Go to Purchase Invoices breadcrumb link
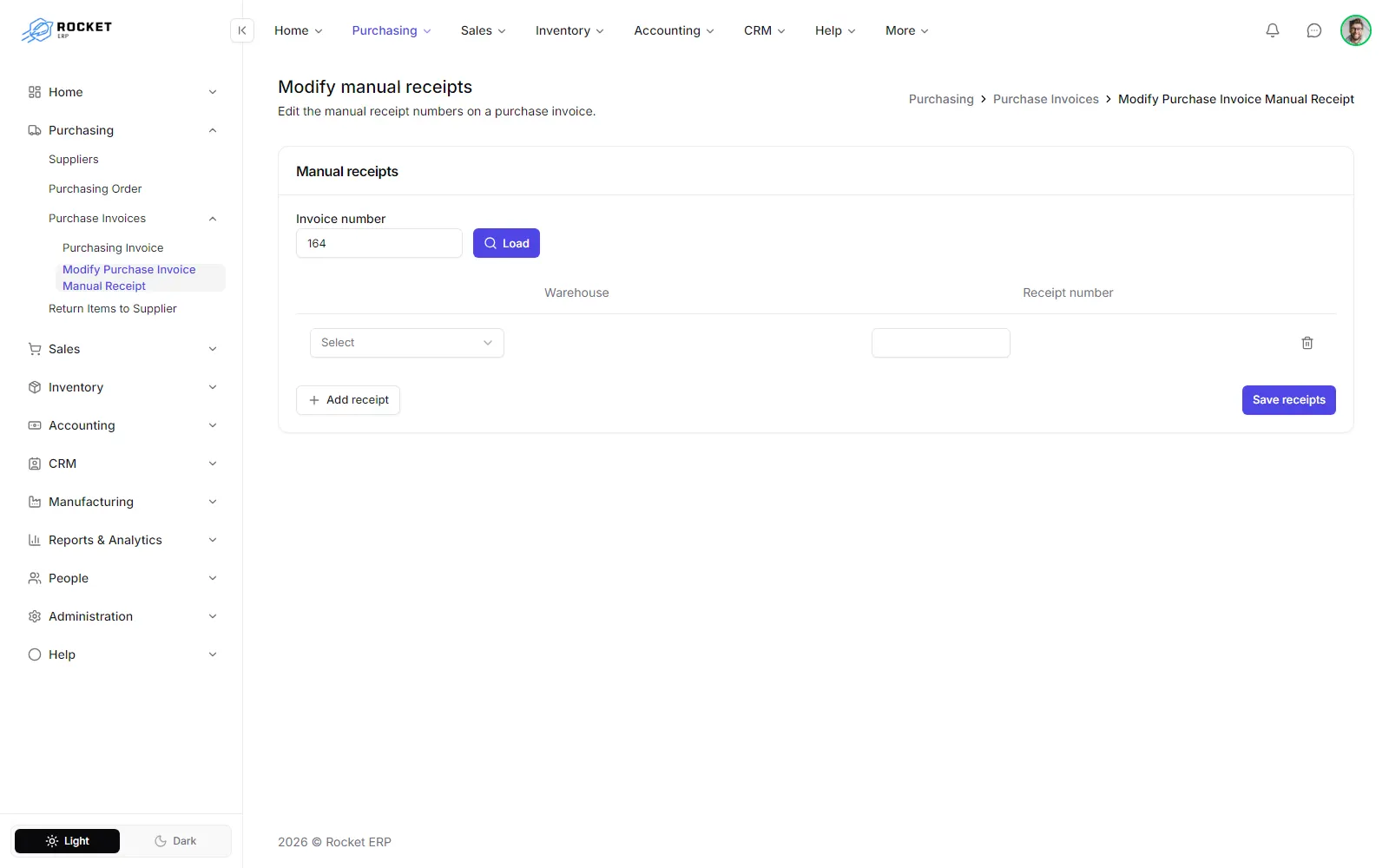Viewport: 1389px width, 868px height. [x=1046, y=99]
